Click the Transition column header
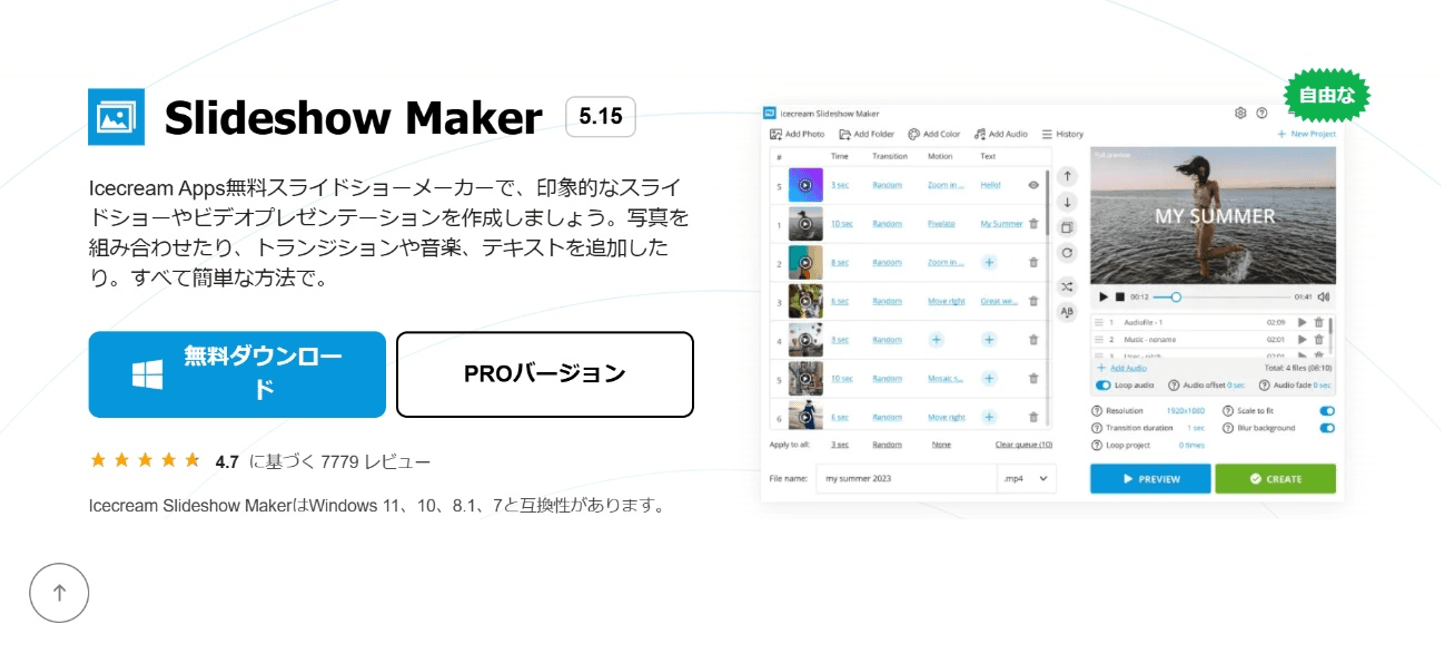 point(890,156)
